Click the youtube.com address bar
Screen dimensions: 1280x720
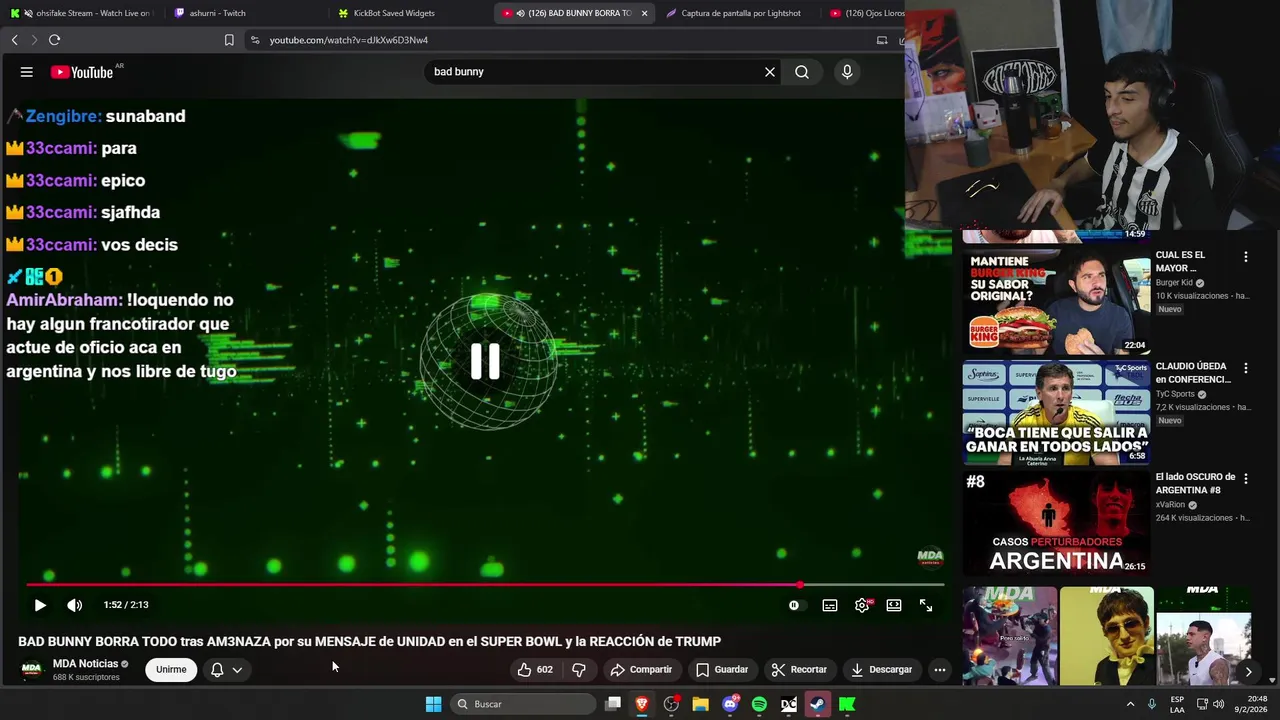(x=560, y=40)
